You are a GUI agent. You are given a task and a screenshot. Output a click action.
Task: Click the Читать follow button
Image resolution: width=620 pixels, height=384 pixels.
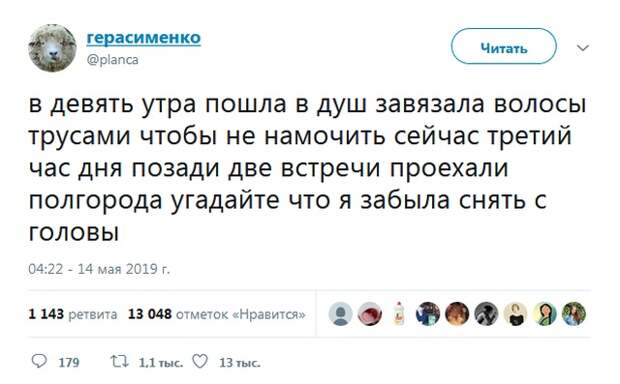coord(504,47)
